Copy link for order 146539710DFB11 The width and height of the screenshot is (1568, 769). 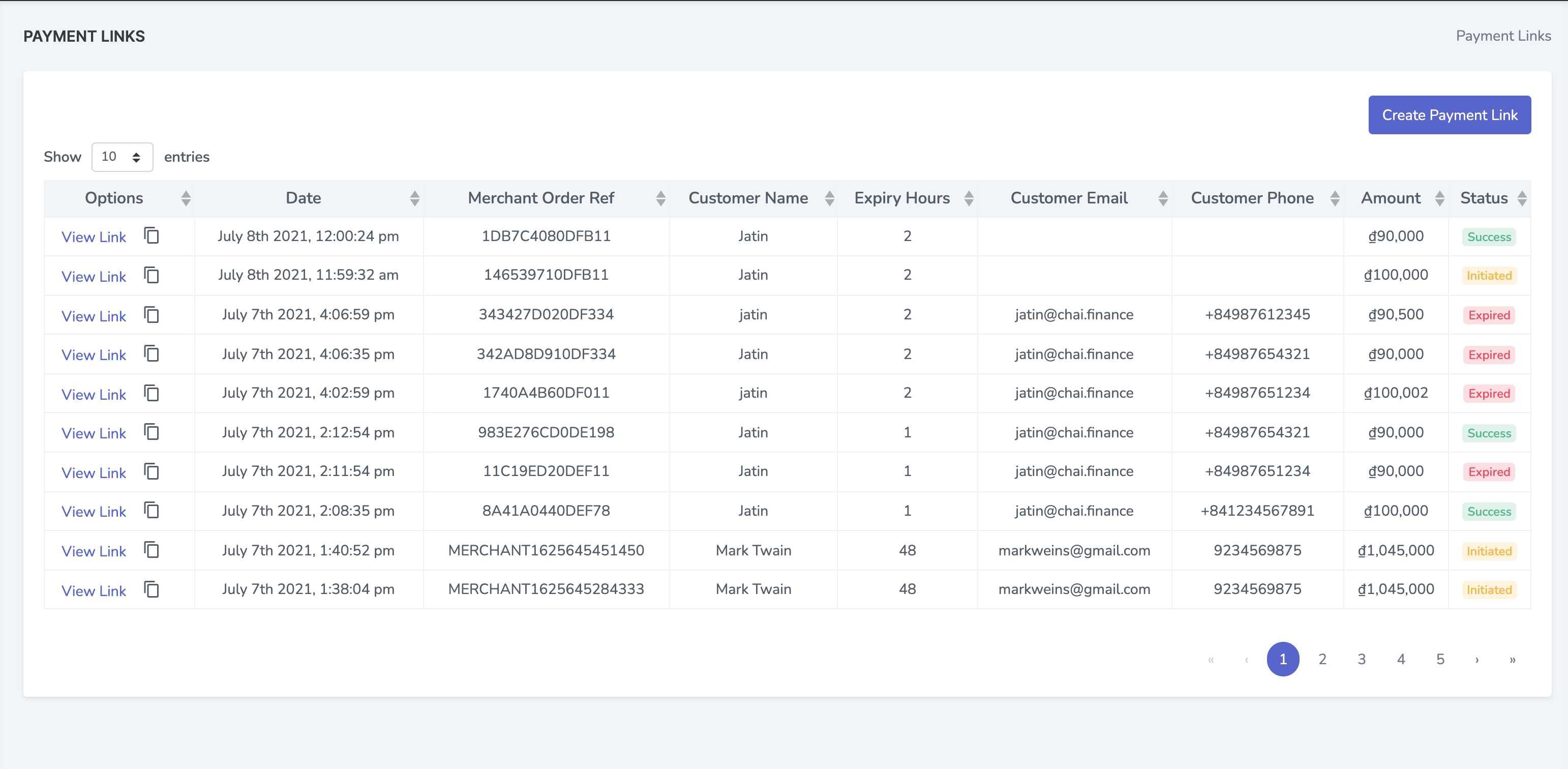152,275
